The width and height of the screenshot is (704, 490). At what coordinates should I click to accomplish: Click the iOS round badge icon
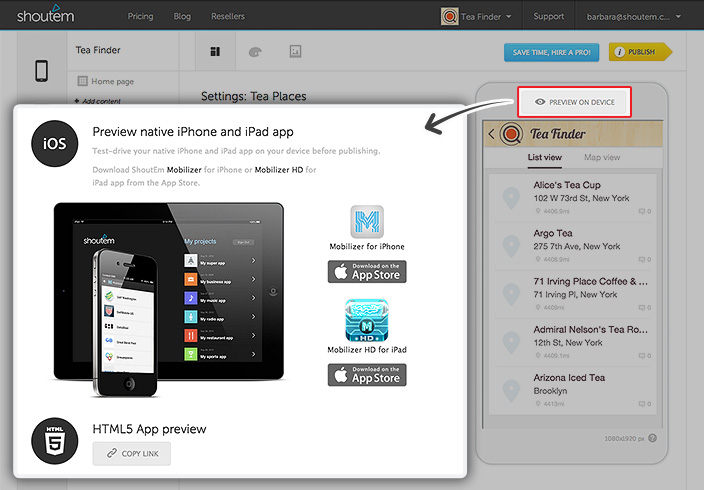[55, 143]
